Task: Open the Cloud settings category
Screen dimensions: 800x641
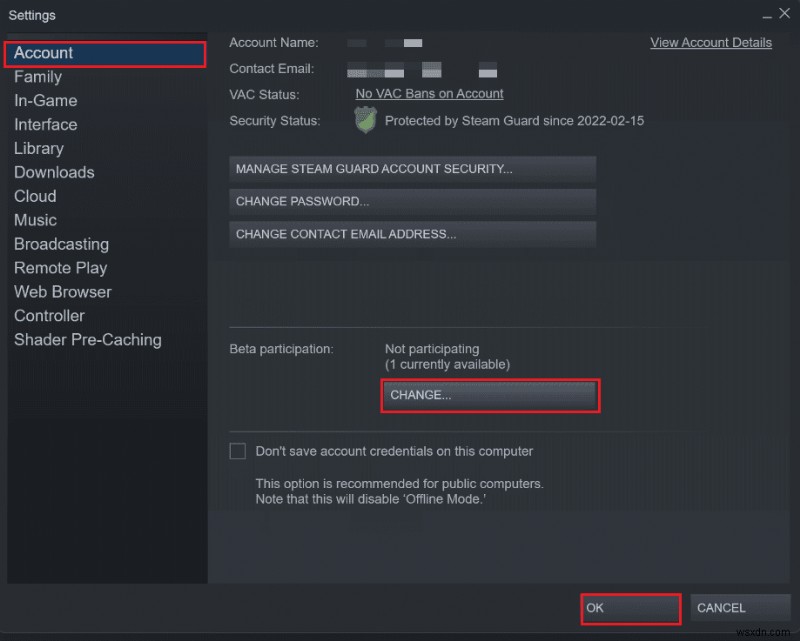Action: (35, 196)
